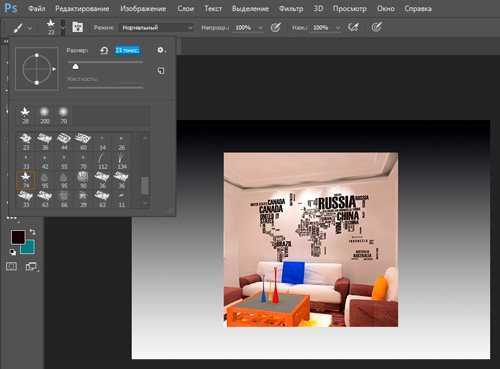The height and width of the screenshot is (369, 500).
Task: Swap foreground and background colors
Action: pyautogui.click(x=33, y=231)
